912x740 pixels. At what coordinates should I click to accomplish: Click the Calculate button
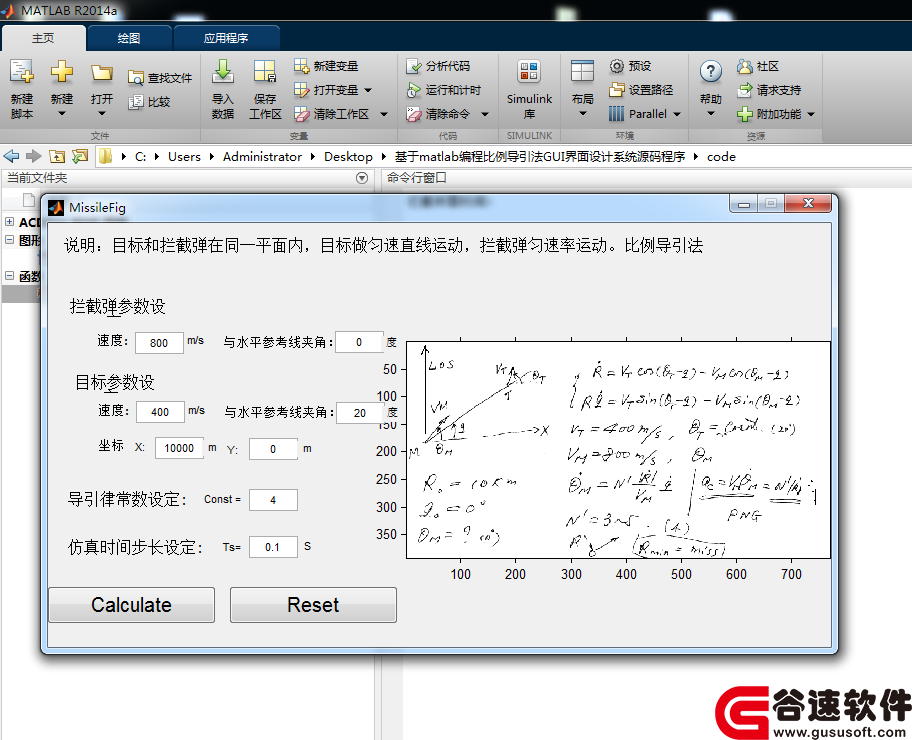[x=131, y=605]
